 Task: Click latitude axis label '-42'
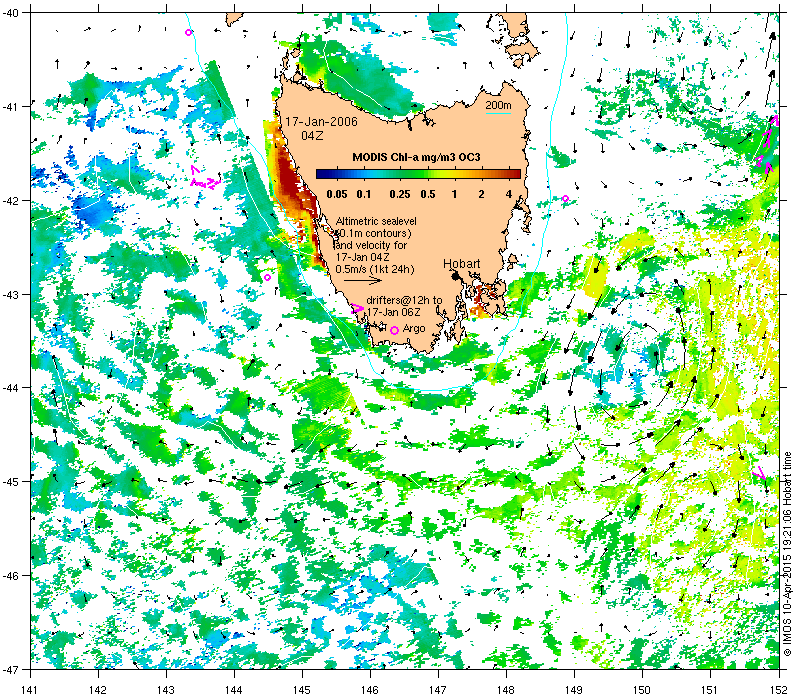point(10,201)
